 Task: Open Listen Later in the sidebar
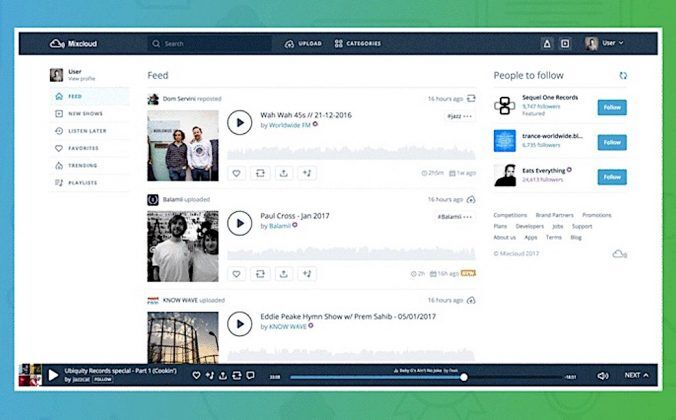89,131
